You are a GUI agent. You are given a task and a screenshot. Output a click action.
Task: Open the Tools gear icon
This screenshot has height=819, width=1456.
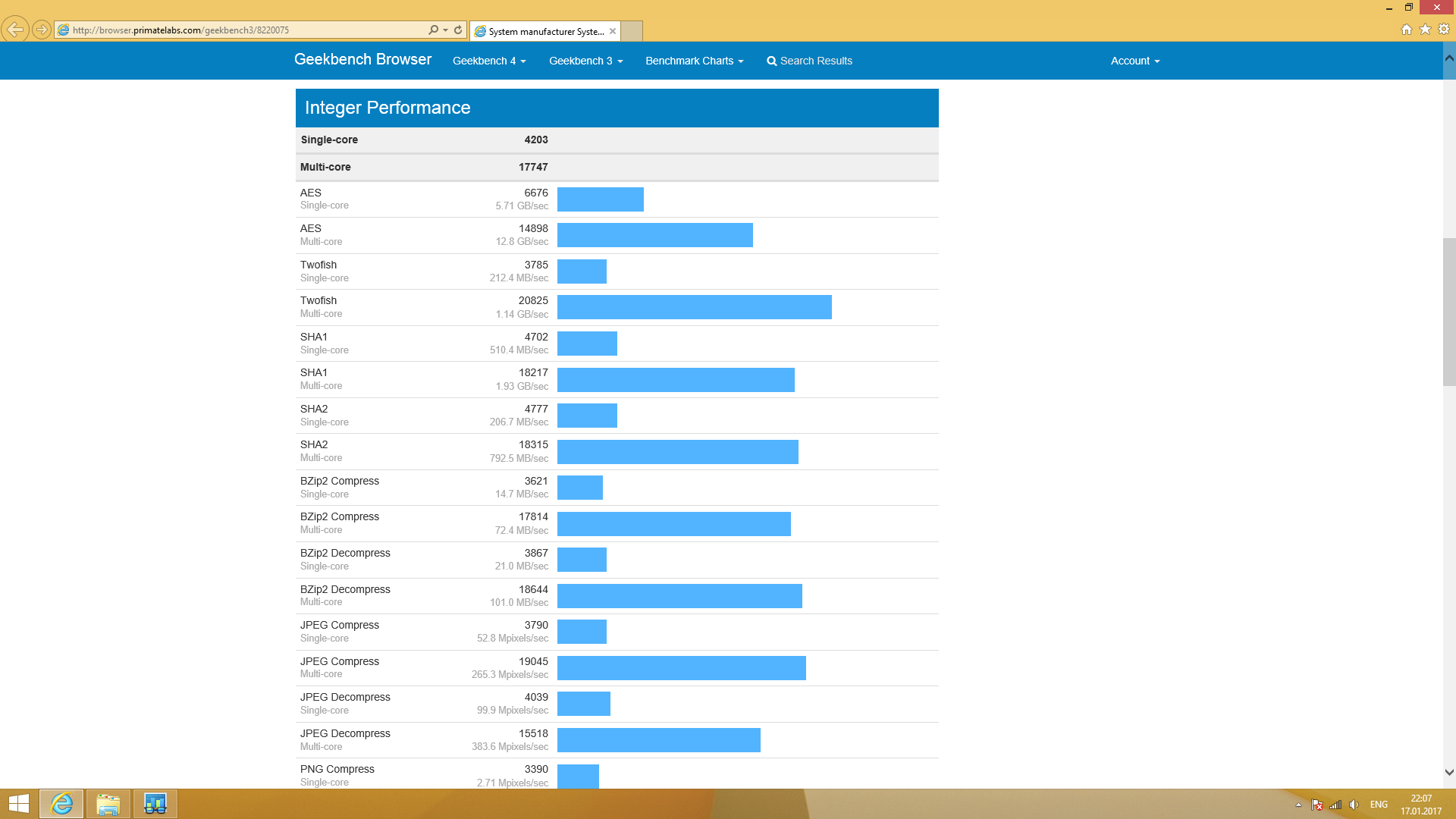tap(1444, 30)
